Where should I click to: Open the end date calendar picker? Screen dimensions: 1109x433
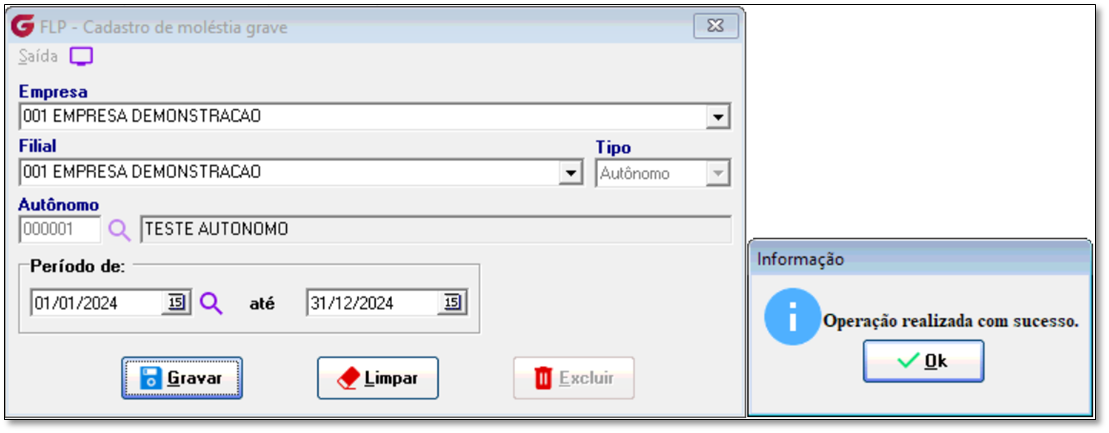[x=452, y=303]
